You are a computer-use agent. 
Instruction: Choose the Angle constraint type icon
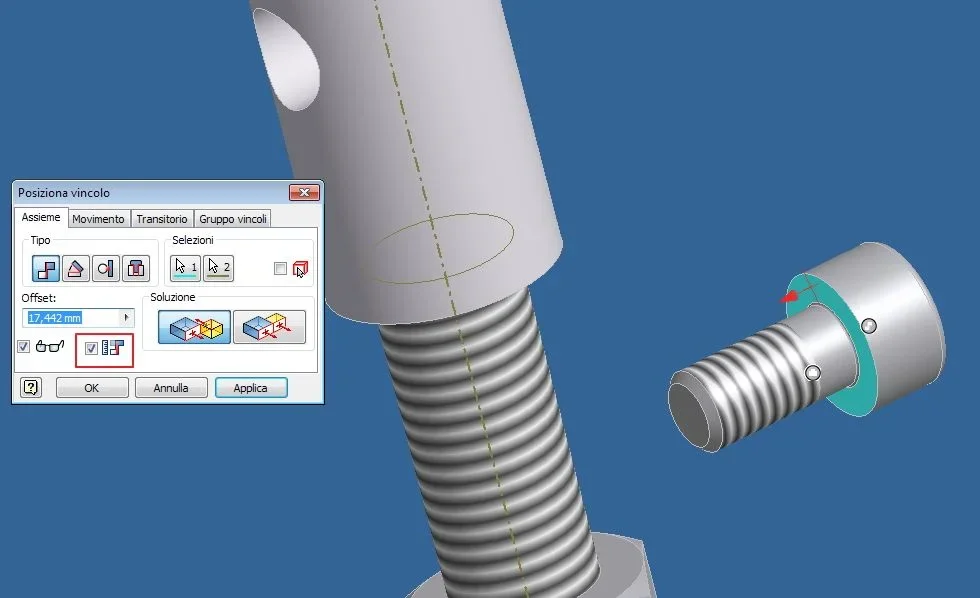click(x=76, y=269)
